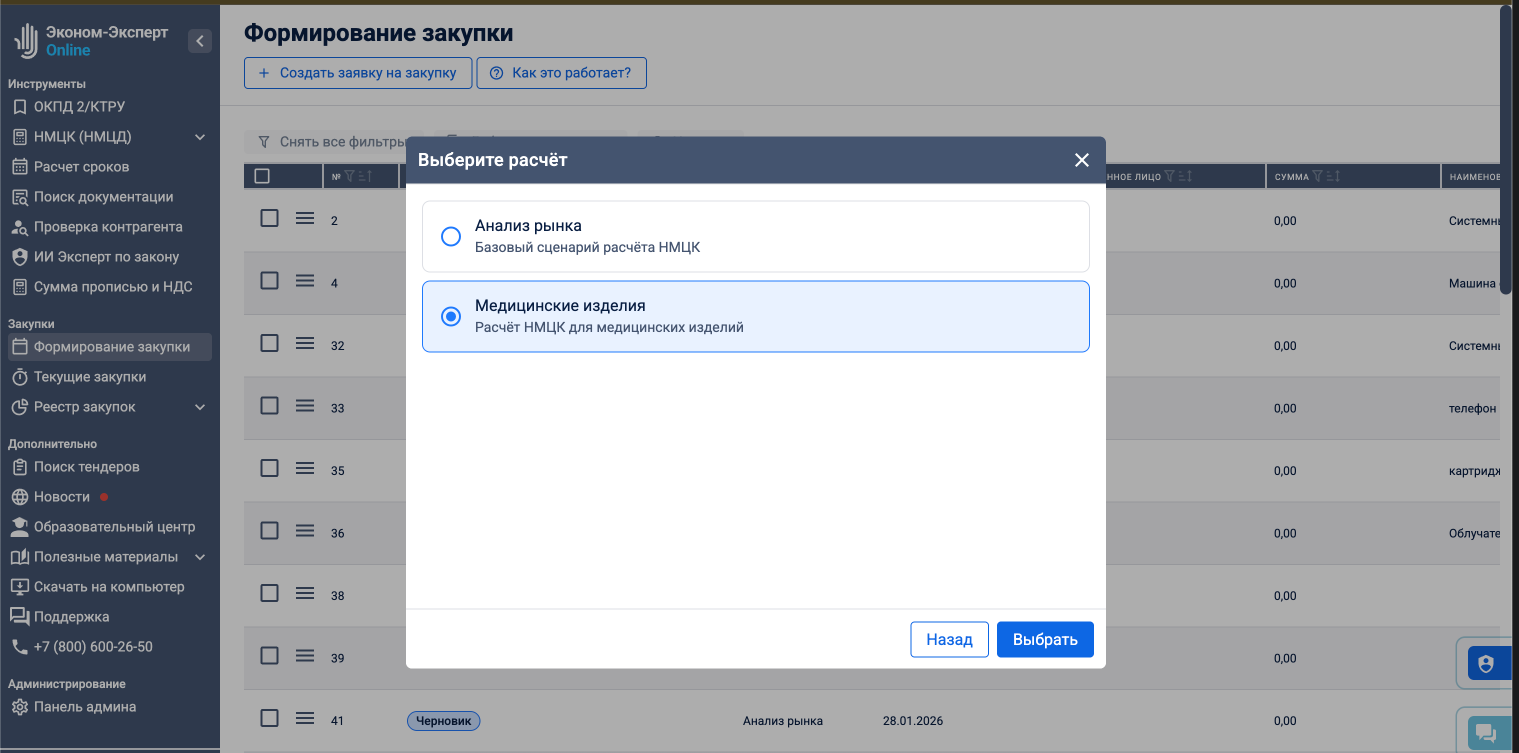Open Проверка контрагента
This screenshot has width=1519, height=753.
tap(110, 227)
